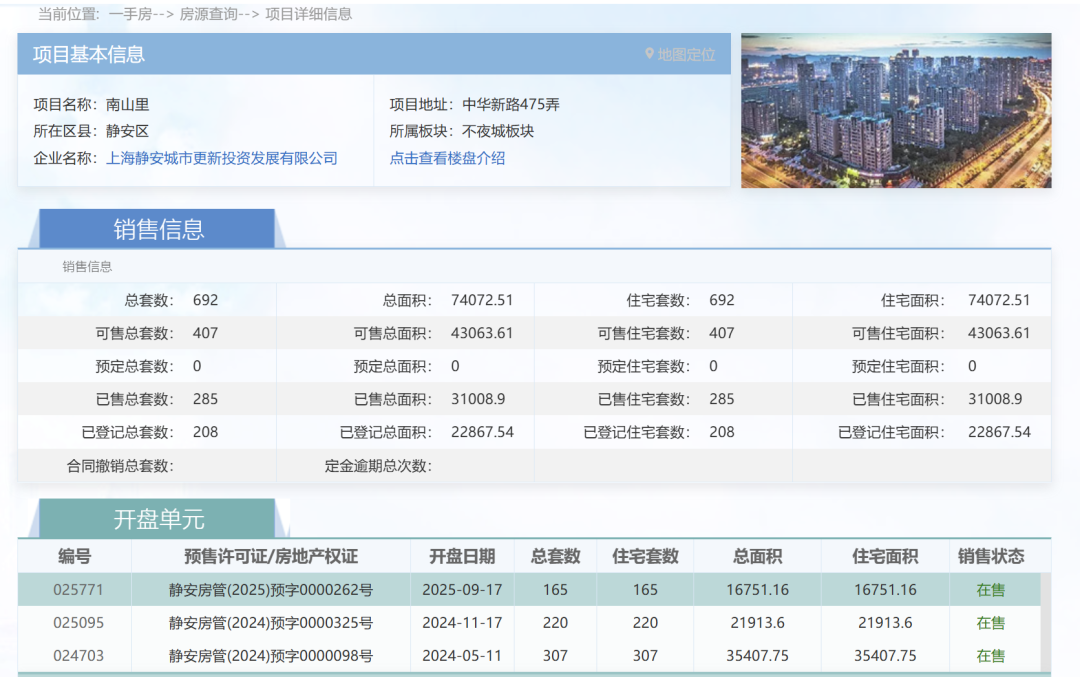Click the 预定总套数 label
Screen dimensions: 1080x677
pyautogui.click(x=134, y=366)
